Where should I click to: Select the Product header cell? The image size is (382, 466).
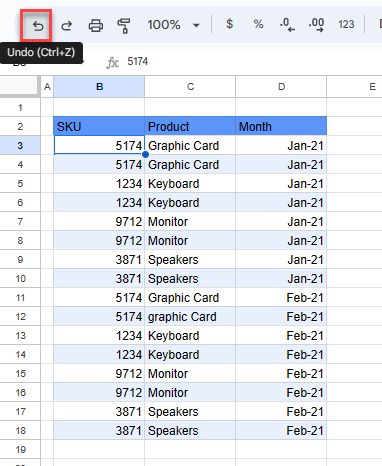pyautogui.click(x=190, y=126)
